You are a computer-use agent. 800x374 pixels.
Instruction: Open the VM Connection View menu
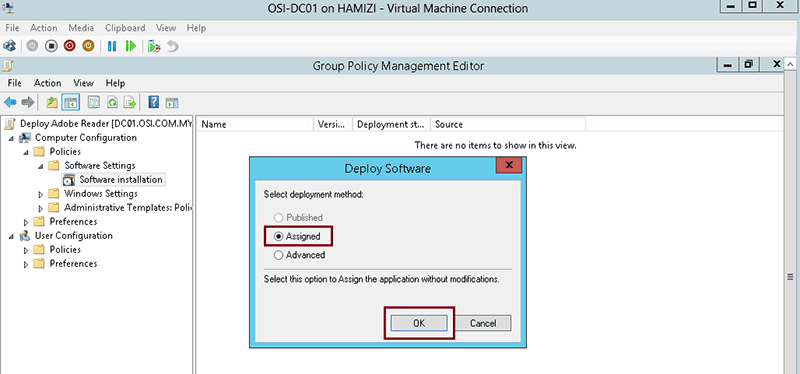166,28
